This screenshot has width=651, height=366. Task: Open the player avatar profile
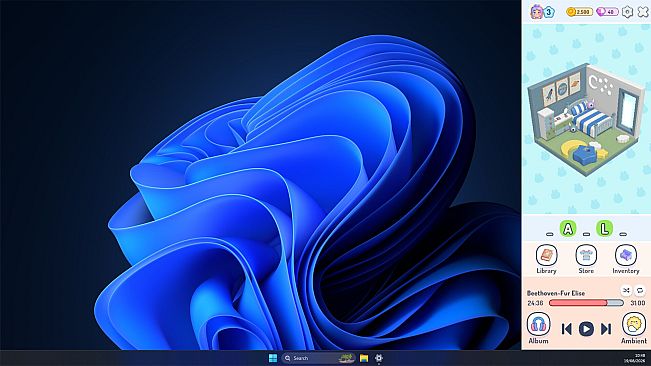[537, 12]
